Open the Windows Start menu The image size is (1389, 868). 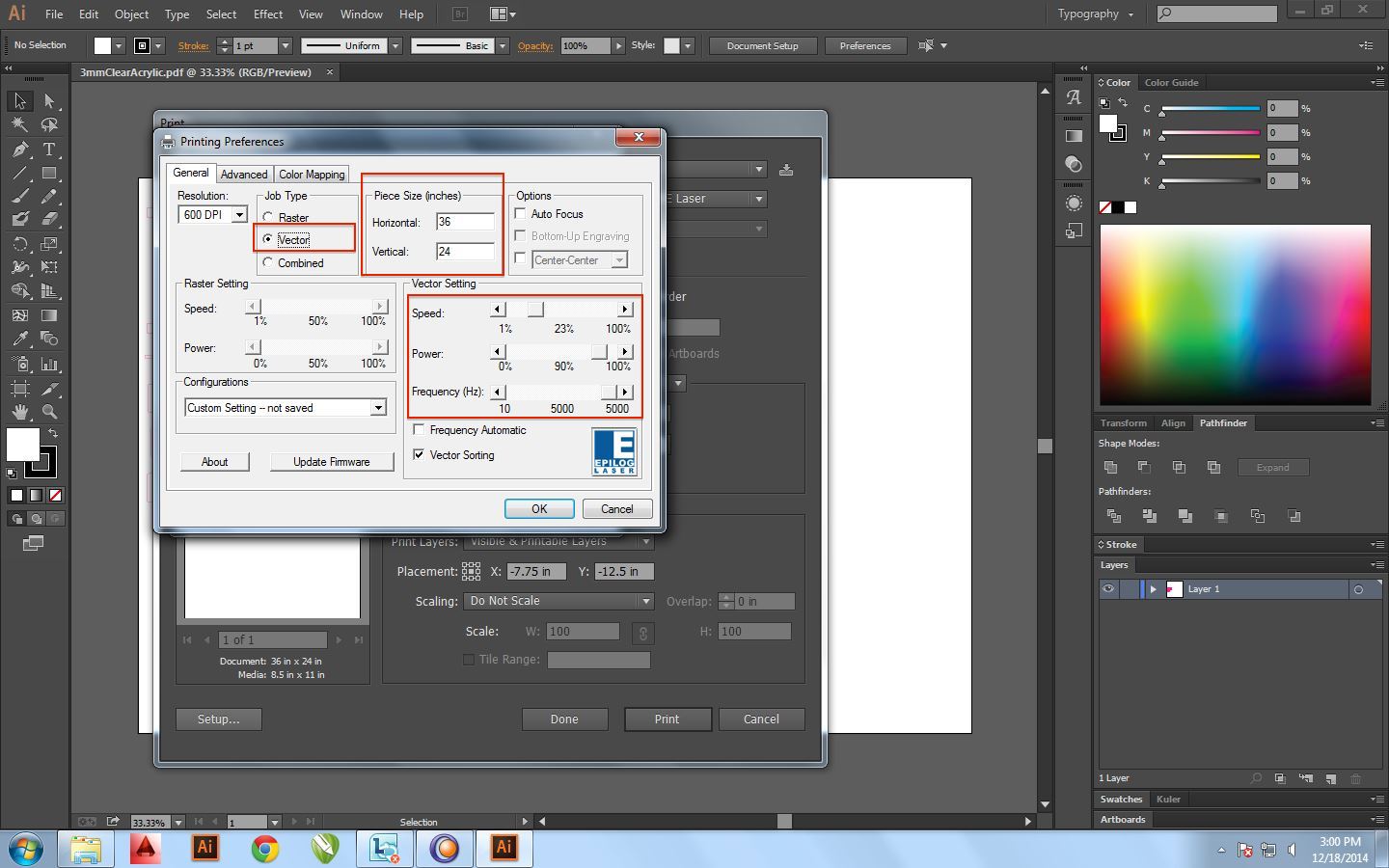(26, 849)
